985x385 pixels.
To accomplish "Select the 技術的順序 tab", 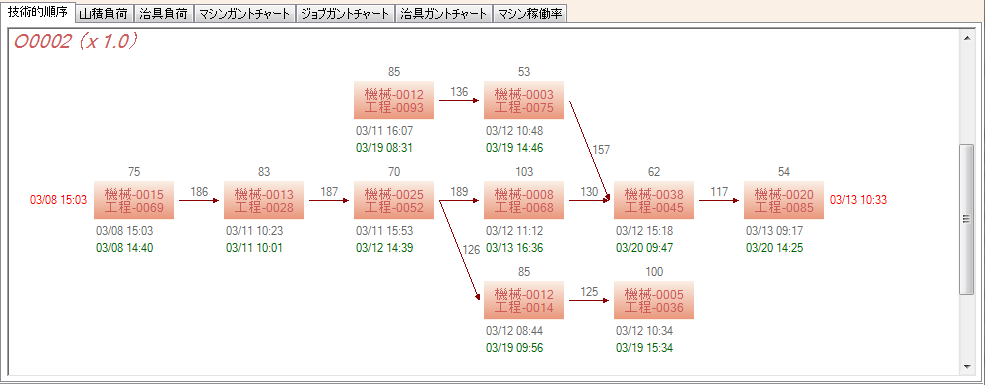I will (x=37, y=11).
